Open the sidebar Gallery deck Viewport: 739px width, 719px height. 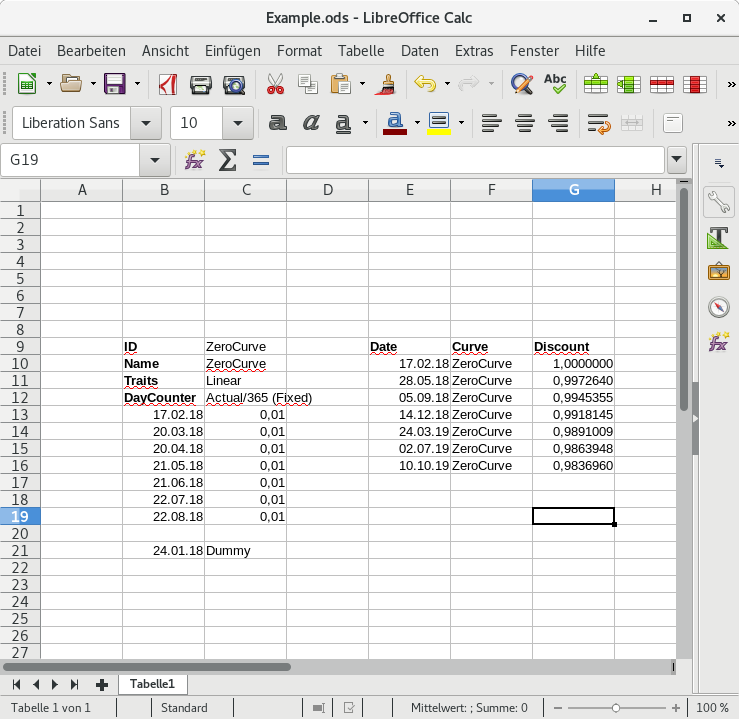pyautogui.click(x=719, y=272)
